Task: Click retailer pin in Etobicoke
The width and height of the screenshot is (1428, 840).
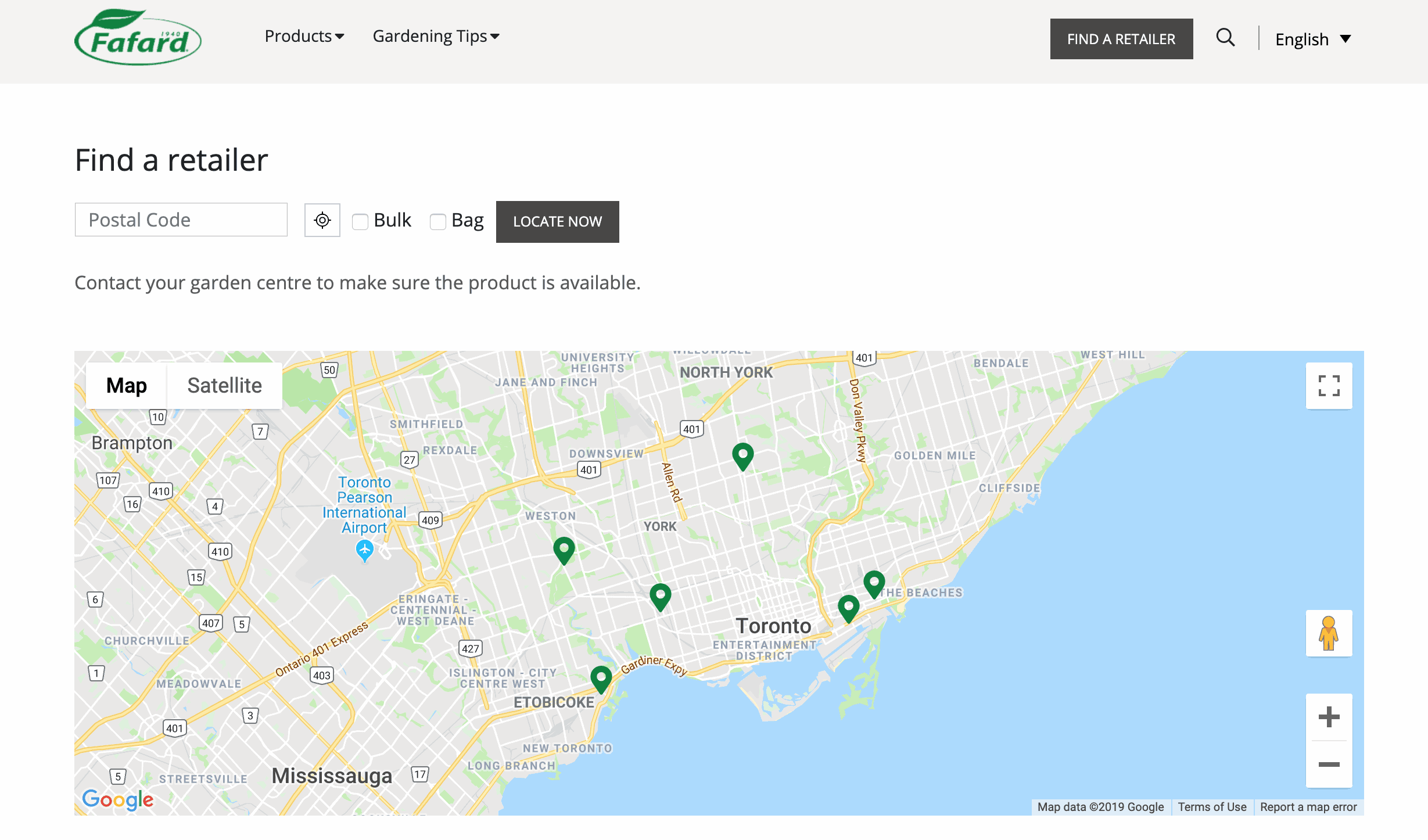Action: [x=601, y=678]
